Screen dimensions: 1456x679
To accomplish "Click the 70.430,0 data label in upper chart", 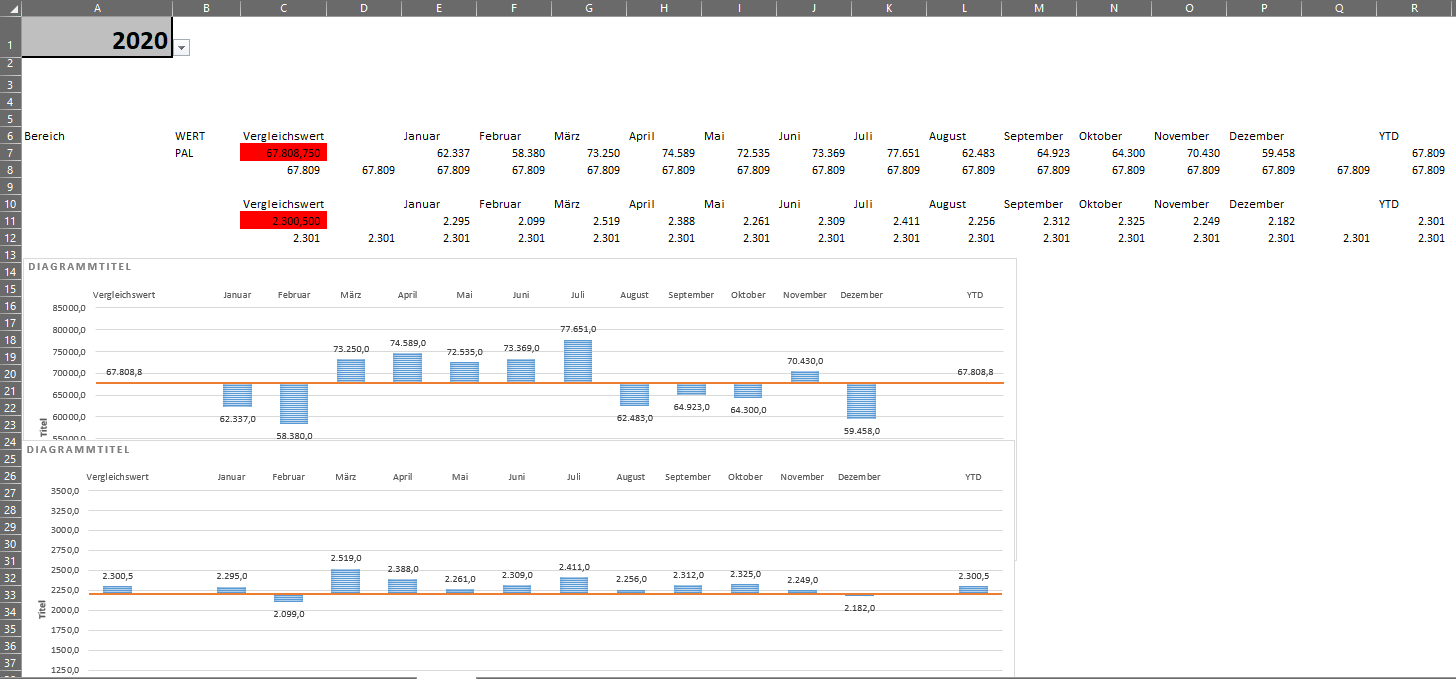I will tap(805, 361).
